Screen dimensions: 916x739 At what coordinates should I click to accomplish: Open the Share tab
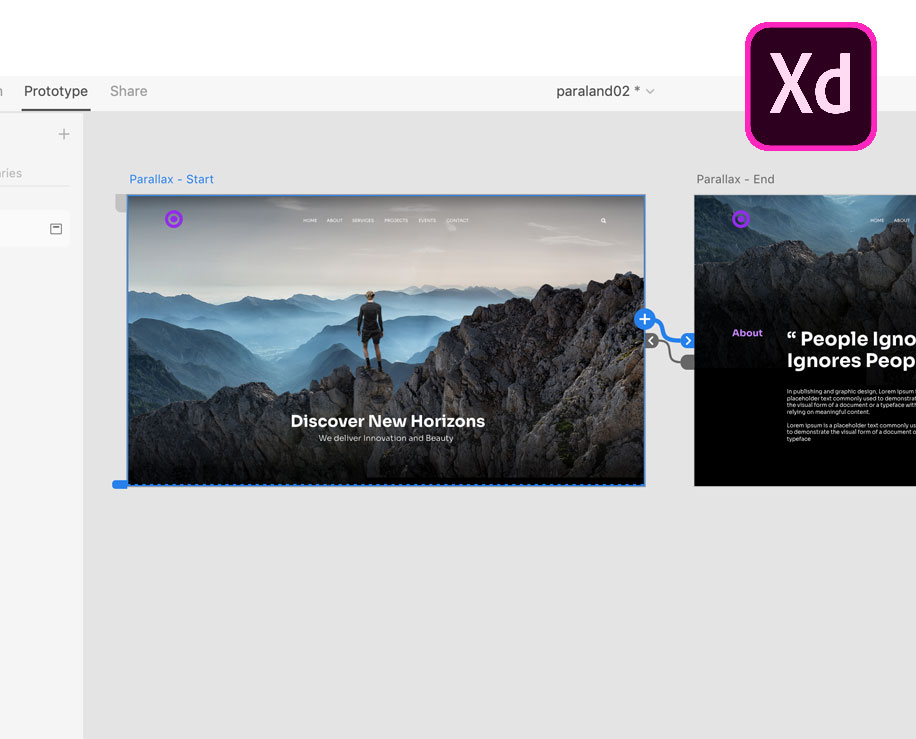[129, 91]
